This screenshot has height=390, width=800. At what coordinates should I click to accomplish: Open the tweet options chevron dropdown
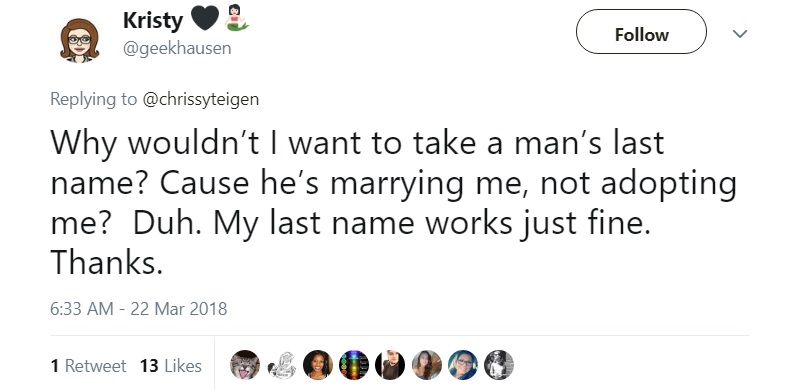click(x=739, y=34)
